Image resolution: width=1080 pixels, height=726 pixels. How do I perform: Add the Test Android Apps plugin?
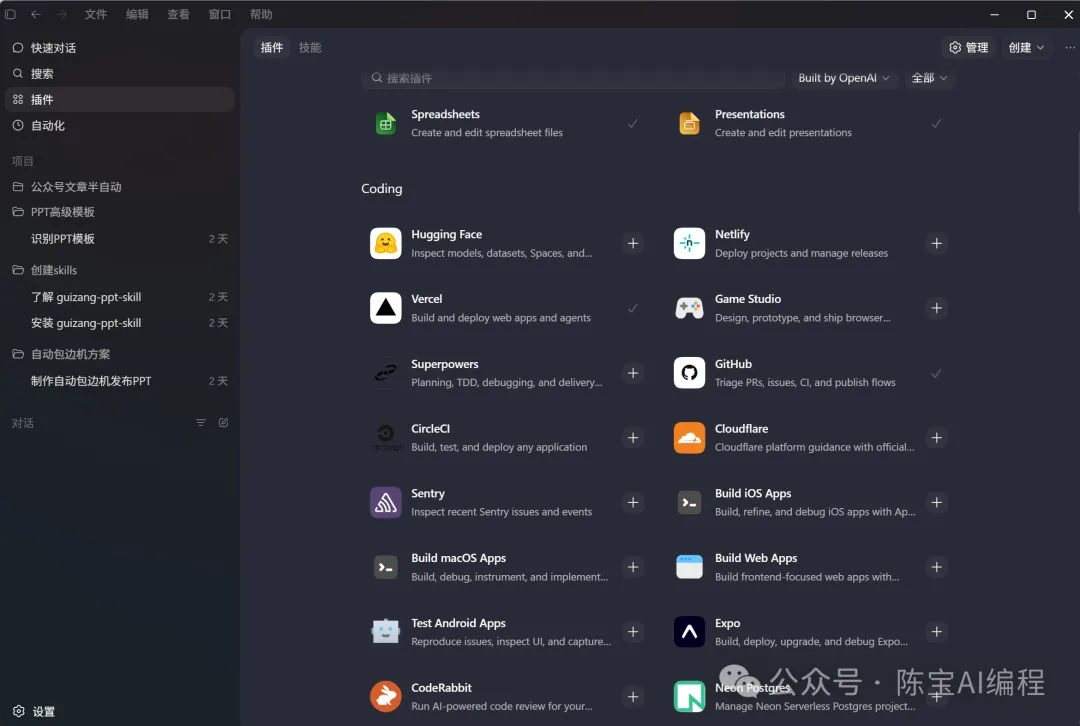[x=632, y=632]
